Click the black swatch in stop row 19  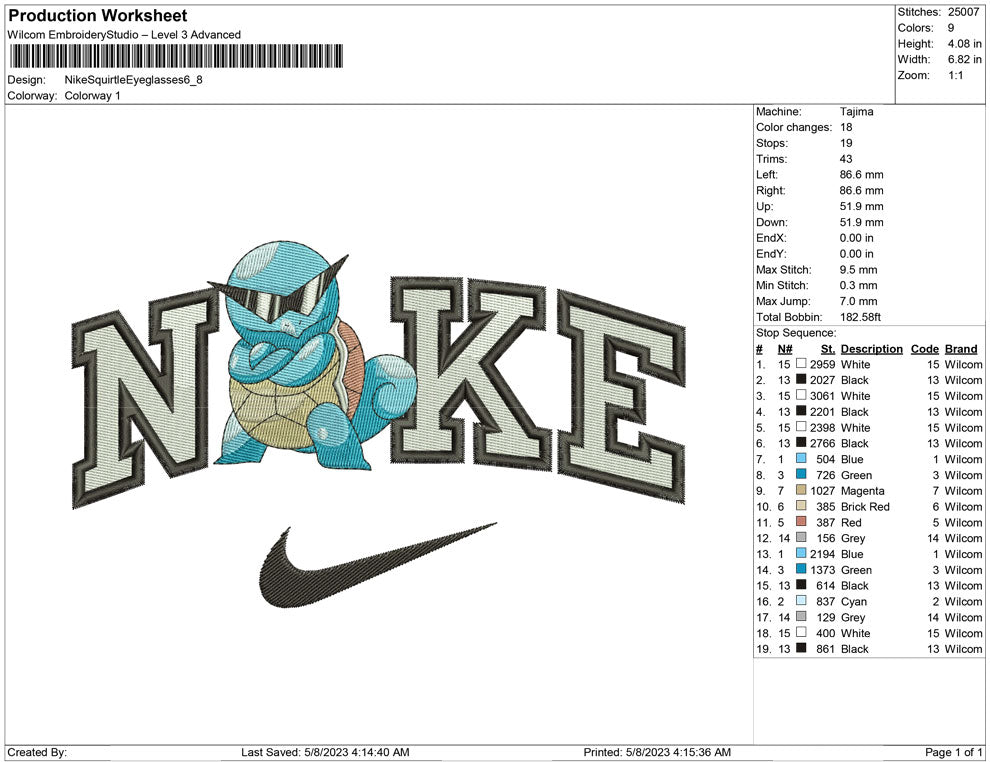[x=801, y=648]
